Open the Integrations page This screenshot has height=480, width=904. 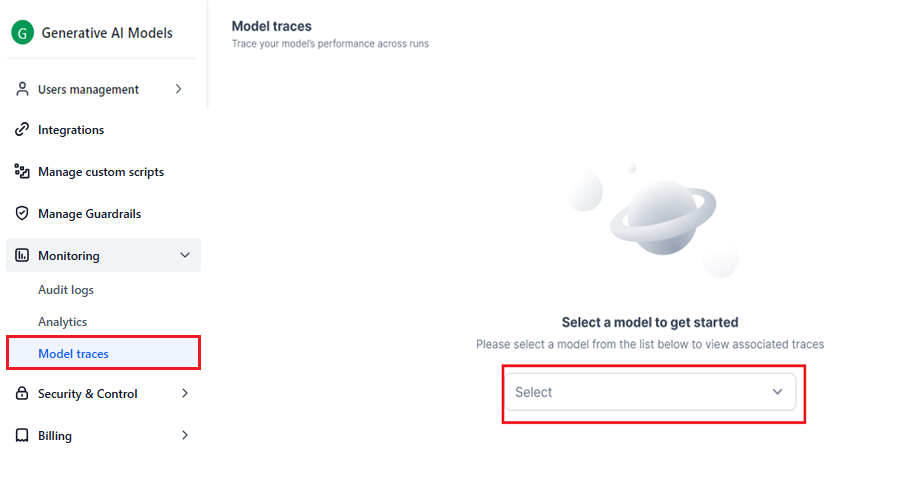coord(71,130)
